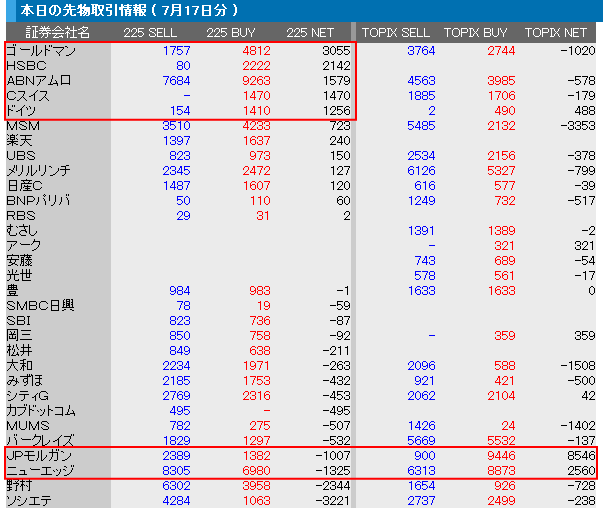Select the シティG row name
The width and height of the screenshot is (603, 510).
(x=27, y=395)
